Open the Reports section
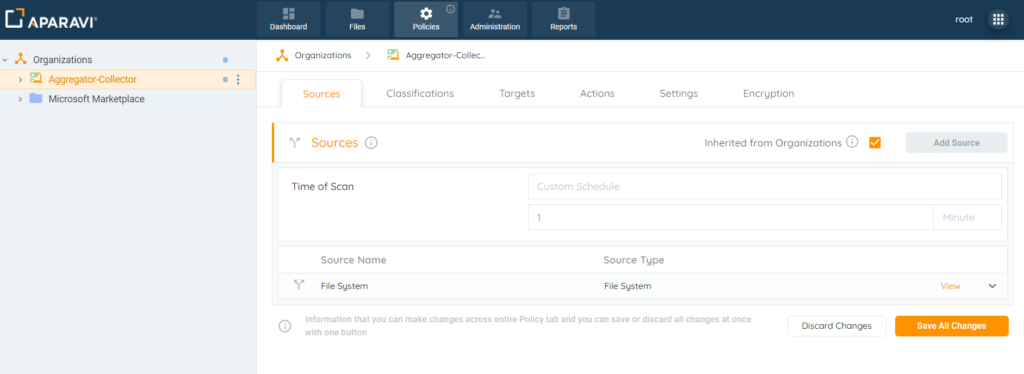The height and width of the screenshot is (374, 1024). coord(564,20)
